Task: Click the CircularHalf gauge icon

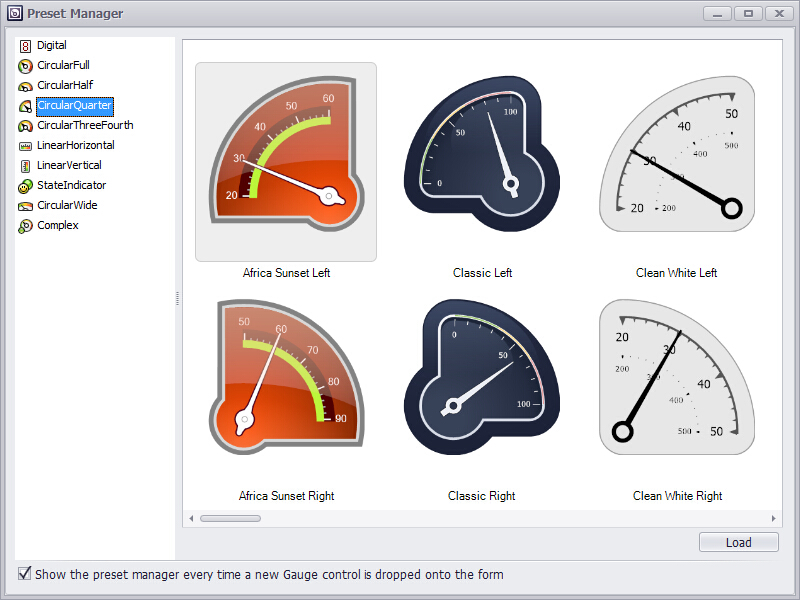Action: [25, 86]
